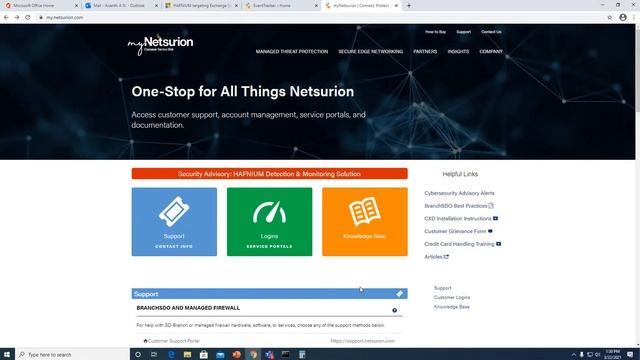Open the Partners menu
The width and height of the screenshot is (640, 360).
425,52
